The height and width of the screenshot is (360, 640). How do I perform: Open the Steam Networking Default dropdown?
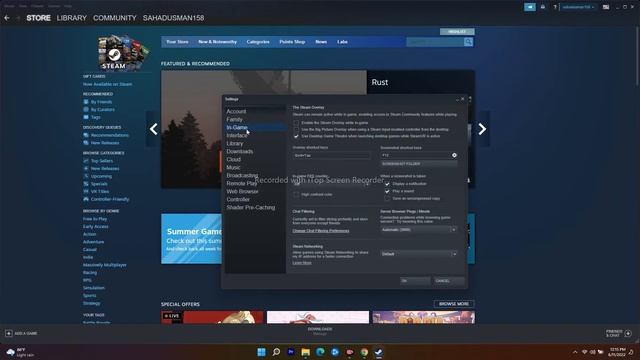click(418, 254)
